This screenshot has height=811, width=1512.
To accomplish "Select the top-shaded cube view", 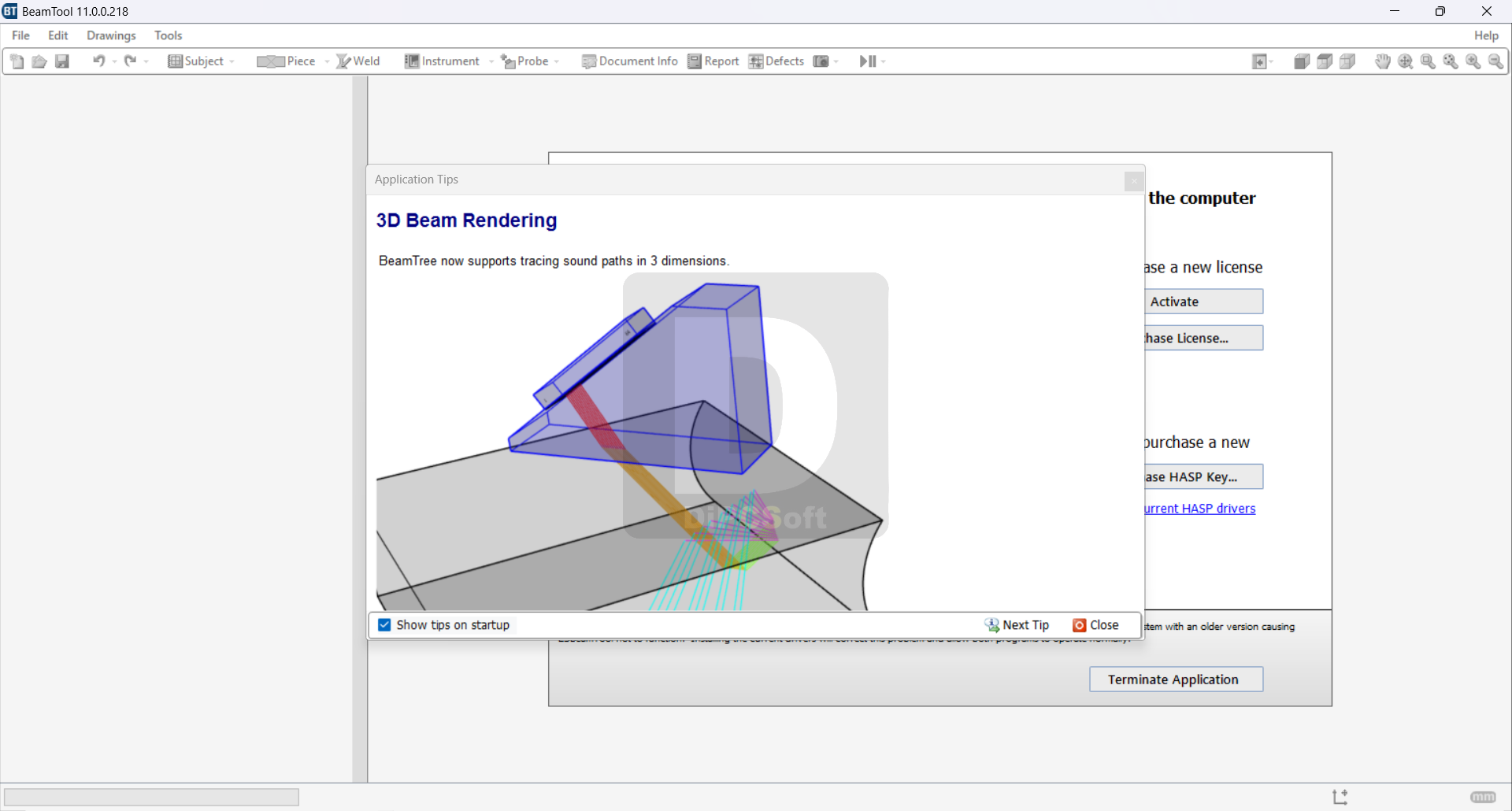I will pyautogui.click(x=1325, y=61).
